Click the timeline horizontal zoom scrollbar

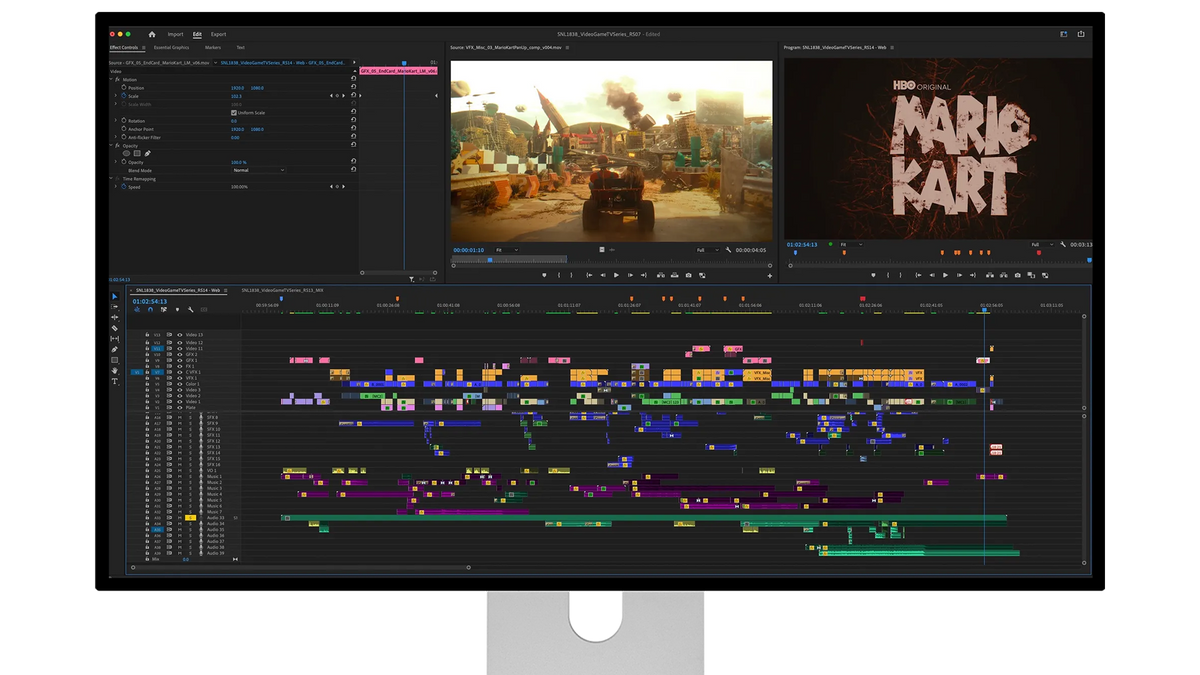(300, 567)
